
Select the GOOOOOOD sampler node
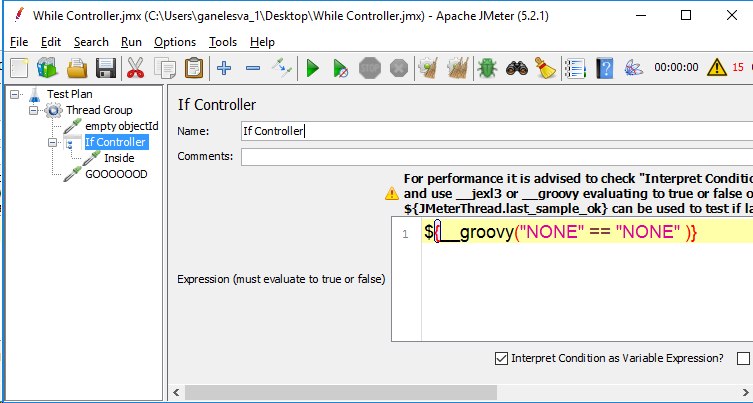pos(116,174)
